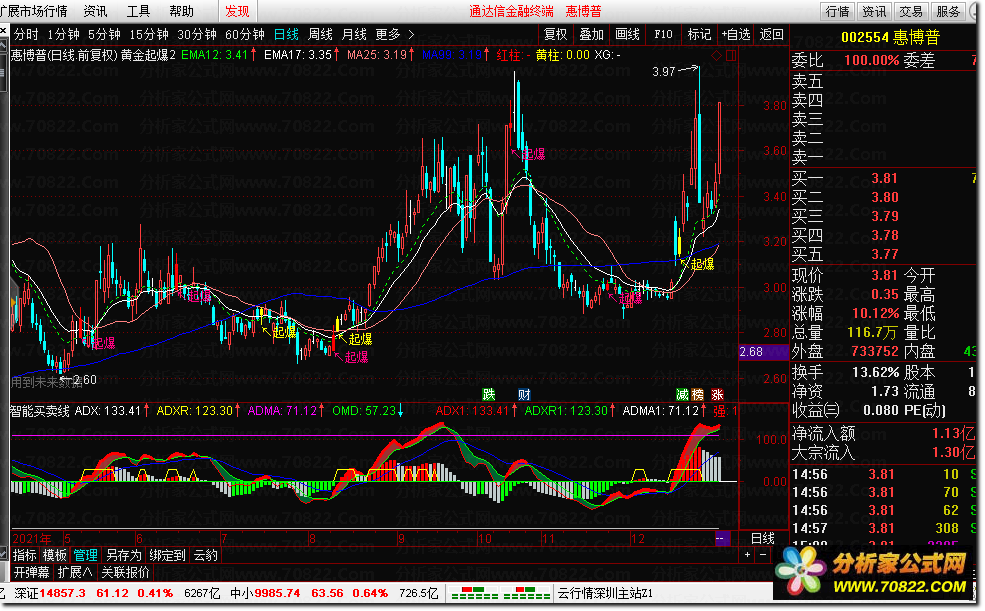Click the purple timeline end marker
The image size is (985, 611).
point(722,538)
